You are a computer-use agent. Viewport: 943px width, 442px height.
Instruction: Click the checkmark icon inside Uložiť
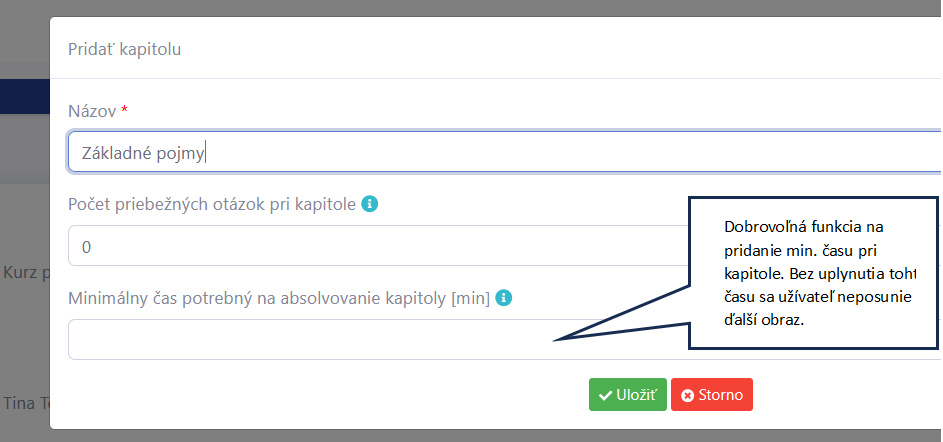606,395
